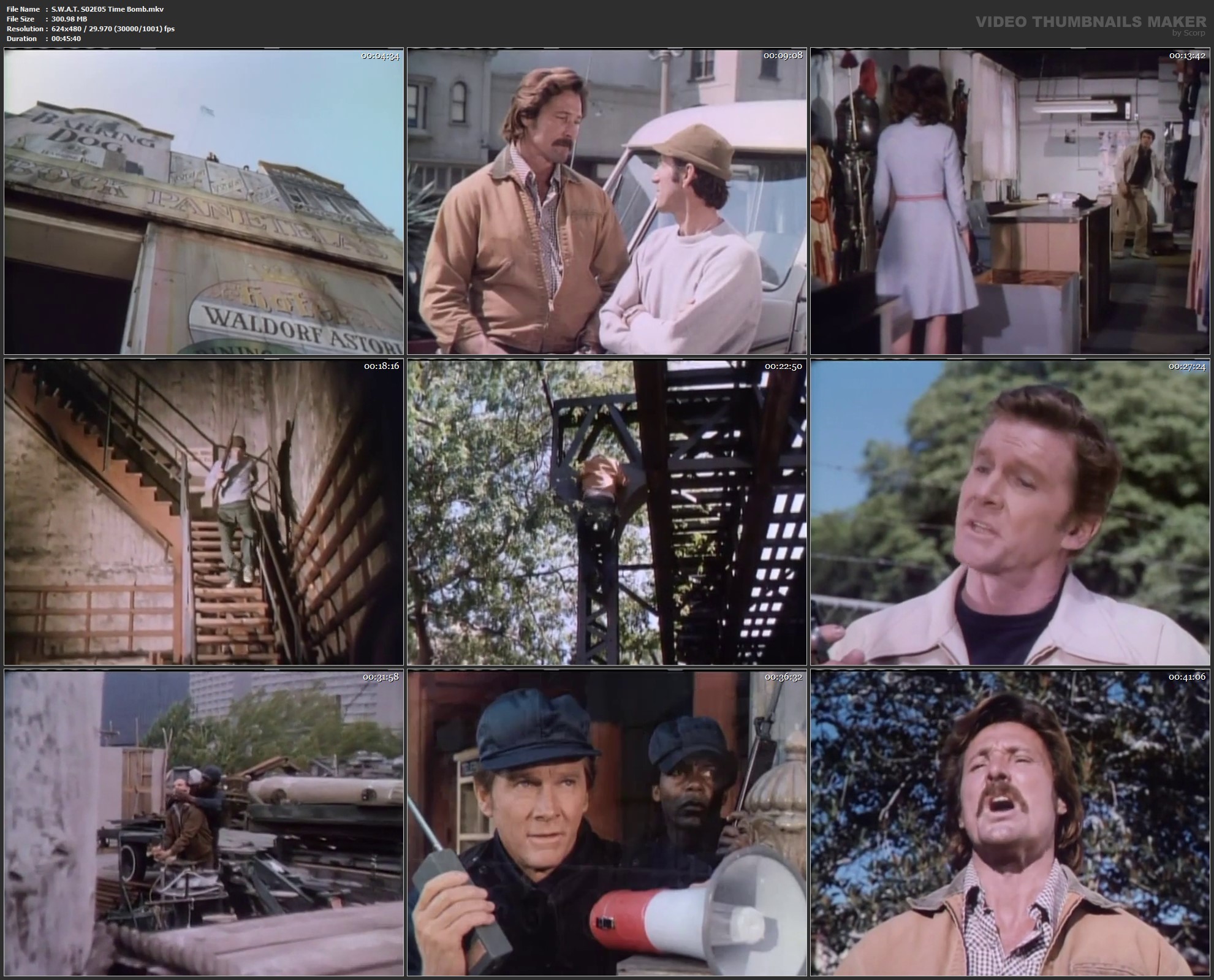Click the 00:09:08 timestamp label
The image size is (1214, 980).
pyautogui.click(x=783, y=56)
